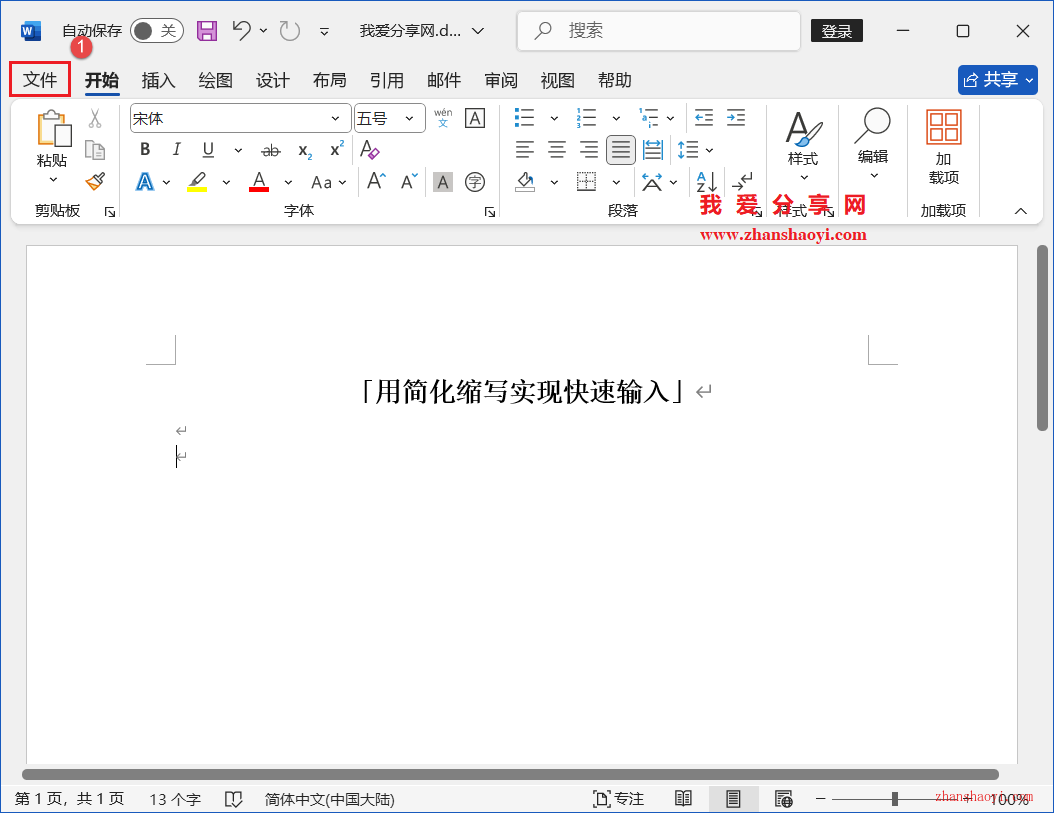This screenshot has width=1054, height=813.
Task: Open the numbering list dropdown arrow
Action: click(616, 118)
